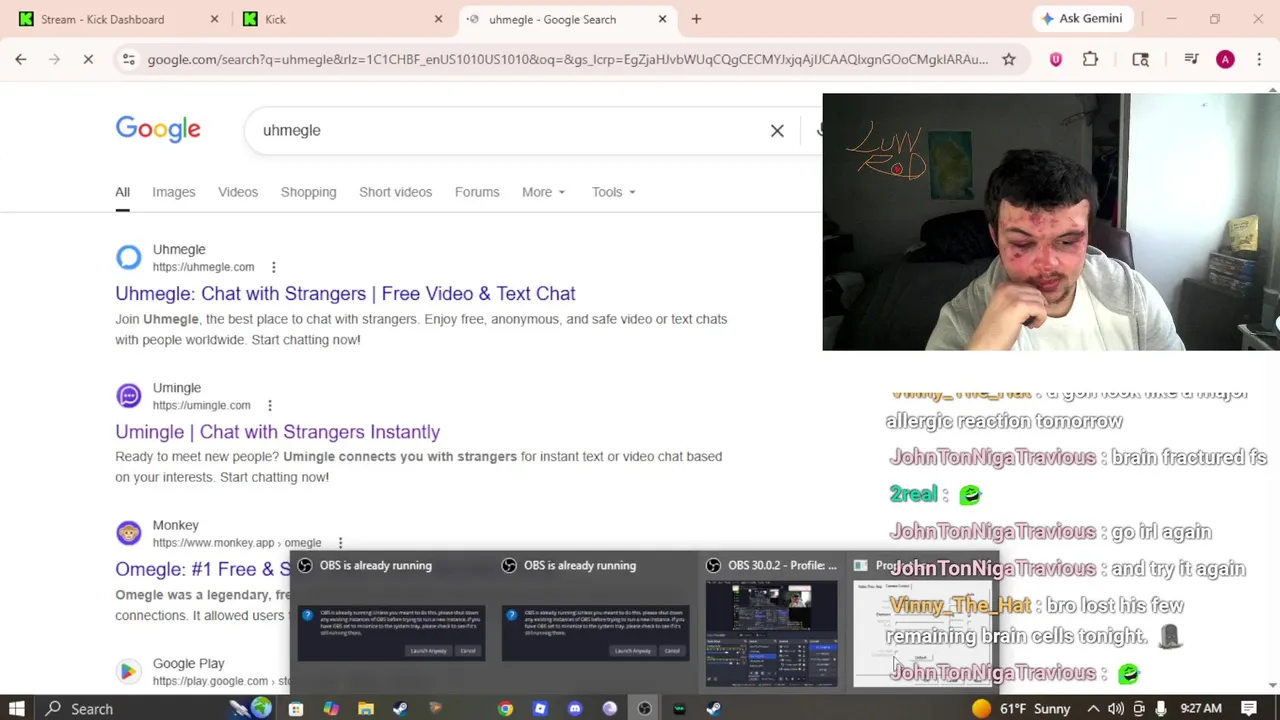This screenshot has height=720, width=1280.
Task: Open the OBS 30.0.2 Profile window thumbnail
Action: pyautogui.click(x=771, y=624)
